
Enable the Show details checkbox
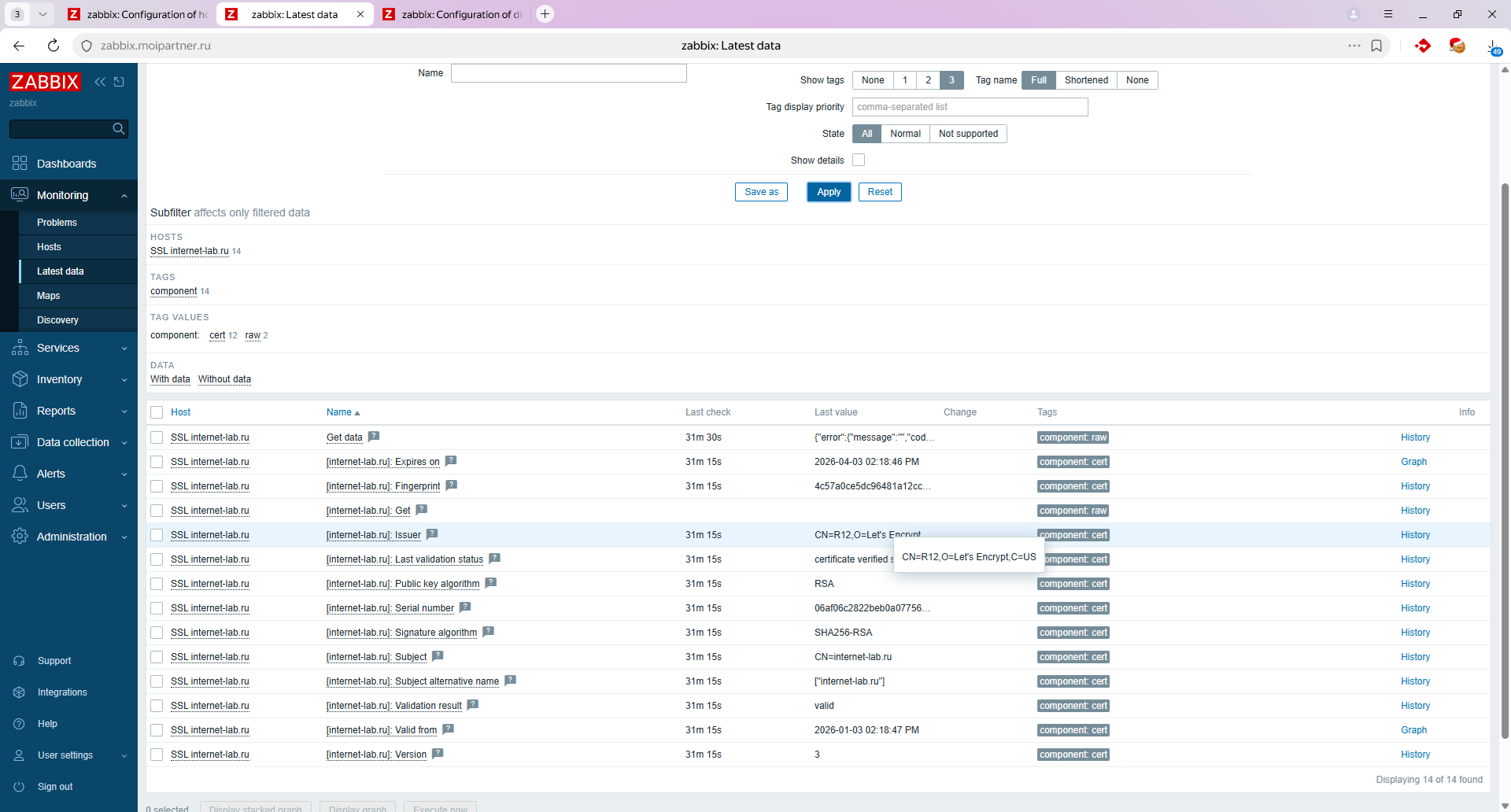859,161
